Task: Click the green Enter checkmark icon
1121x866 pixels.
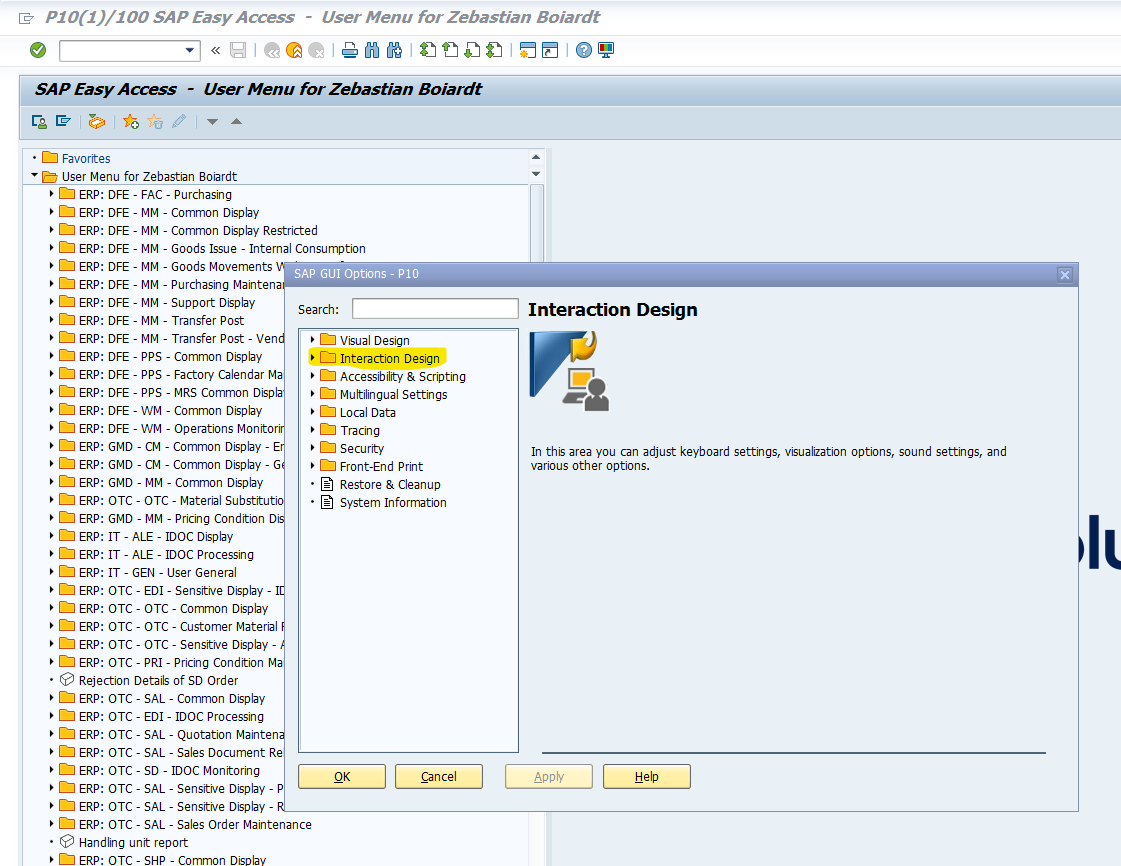Action: coord(38,50)
